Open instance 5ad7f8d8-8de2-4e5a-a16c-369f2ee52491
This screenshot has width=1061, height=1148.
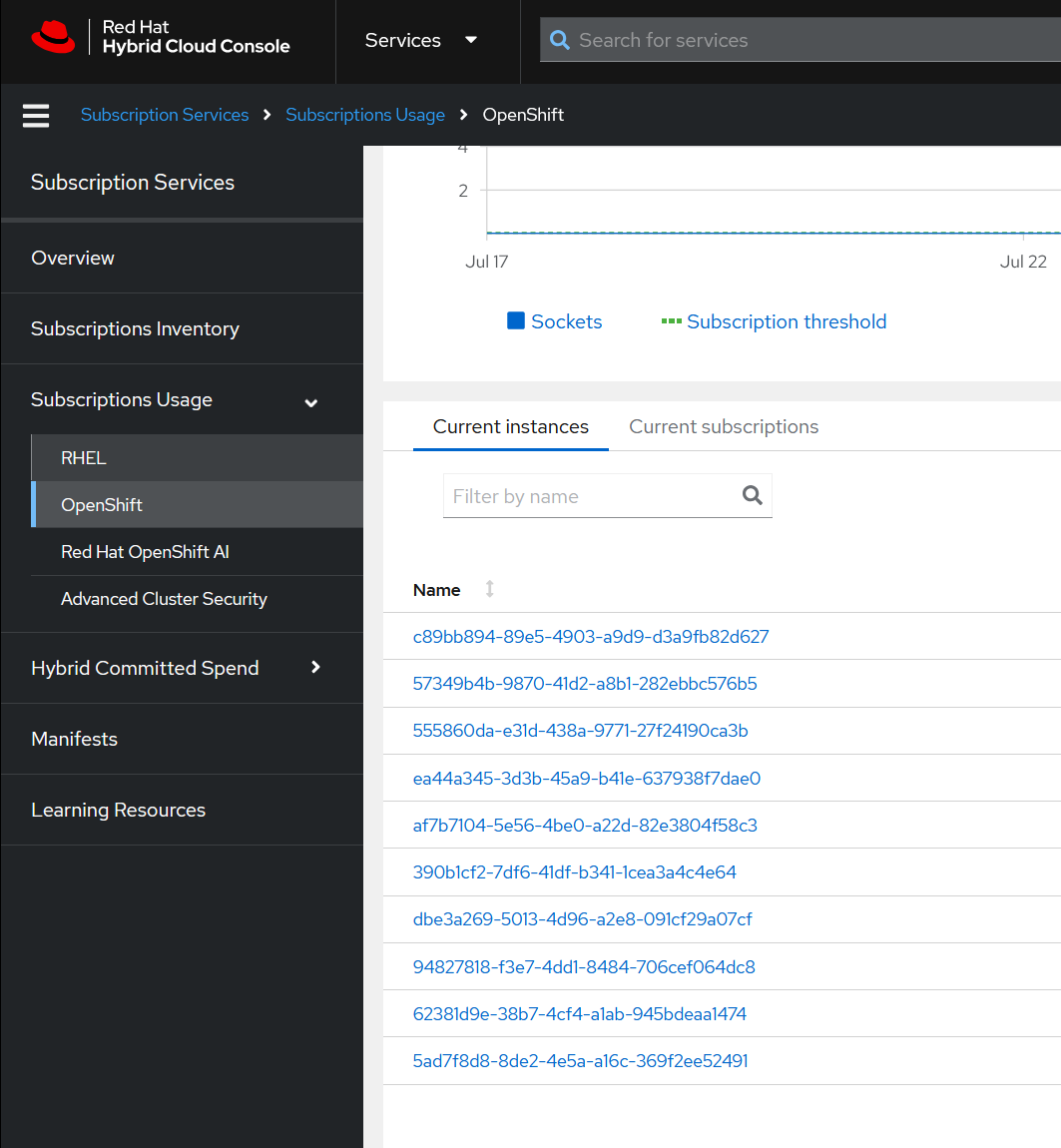(581, 1061)
